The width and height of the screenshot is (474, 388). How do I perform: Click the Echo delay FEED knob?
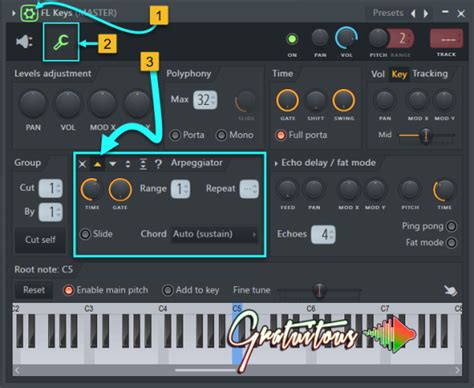coord(287,189)
